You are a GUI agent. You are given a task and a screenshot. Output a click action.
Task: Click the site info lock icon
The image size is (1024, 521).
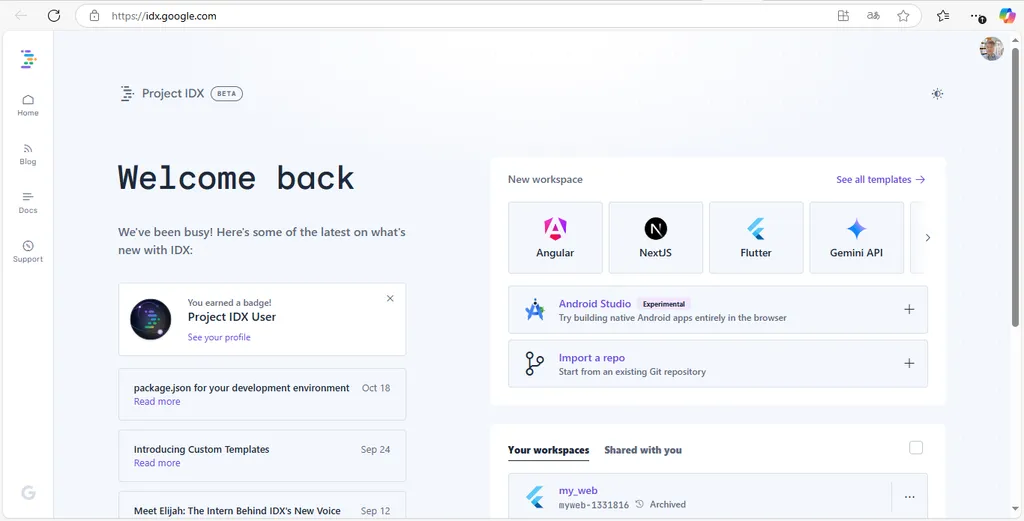[94, 16]
